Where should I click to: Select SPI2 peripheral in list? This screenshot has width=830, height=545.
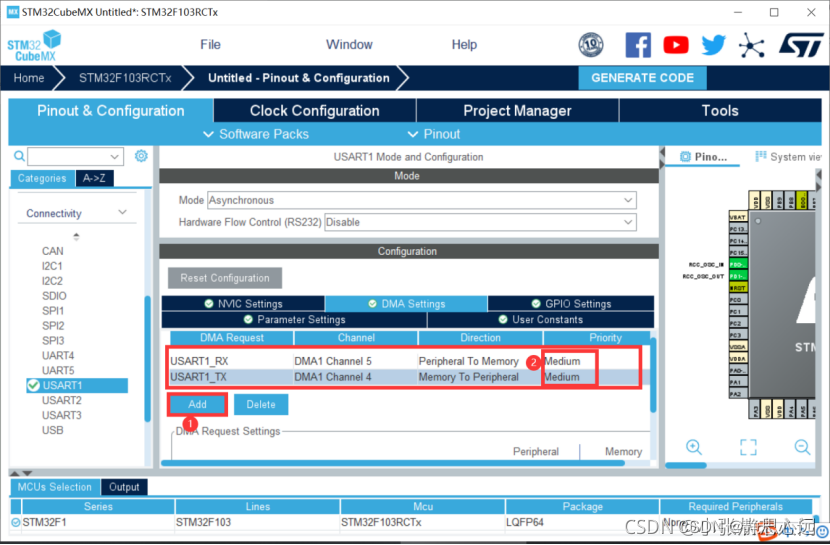[53, 325]
